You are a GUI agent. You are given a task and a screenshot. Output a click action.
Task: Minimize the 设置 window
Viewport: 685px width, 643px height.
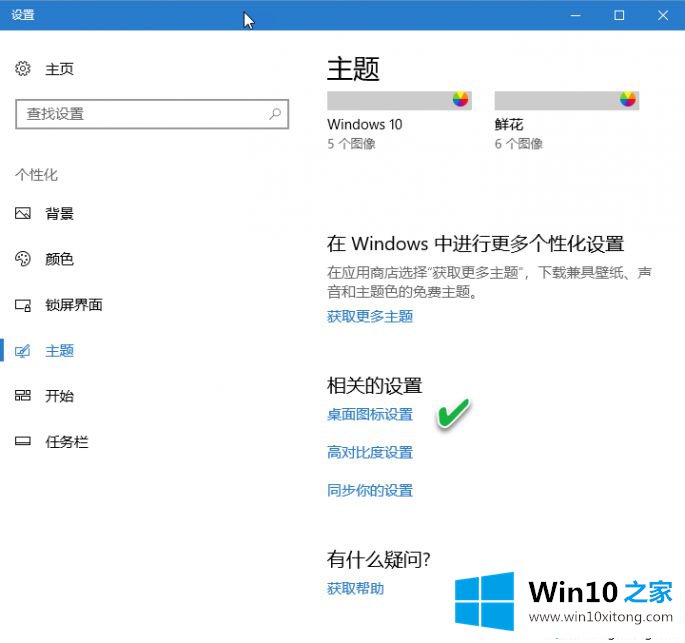pos(576,15)
